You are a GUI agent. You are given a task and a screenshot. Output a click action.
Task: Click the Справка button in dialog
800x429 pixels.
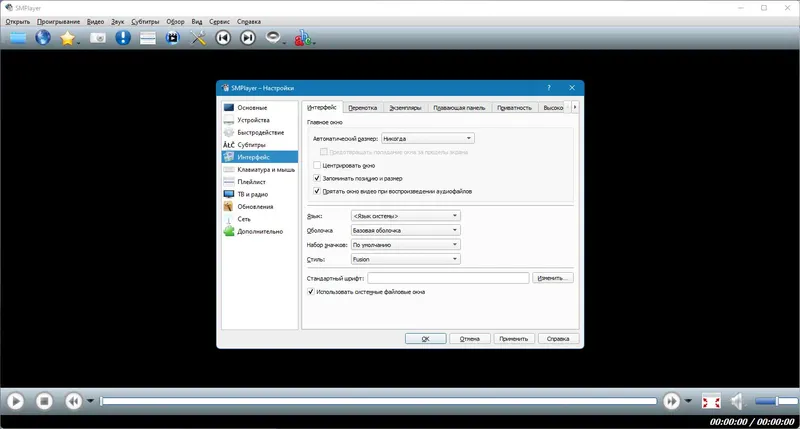558,339
